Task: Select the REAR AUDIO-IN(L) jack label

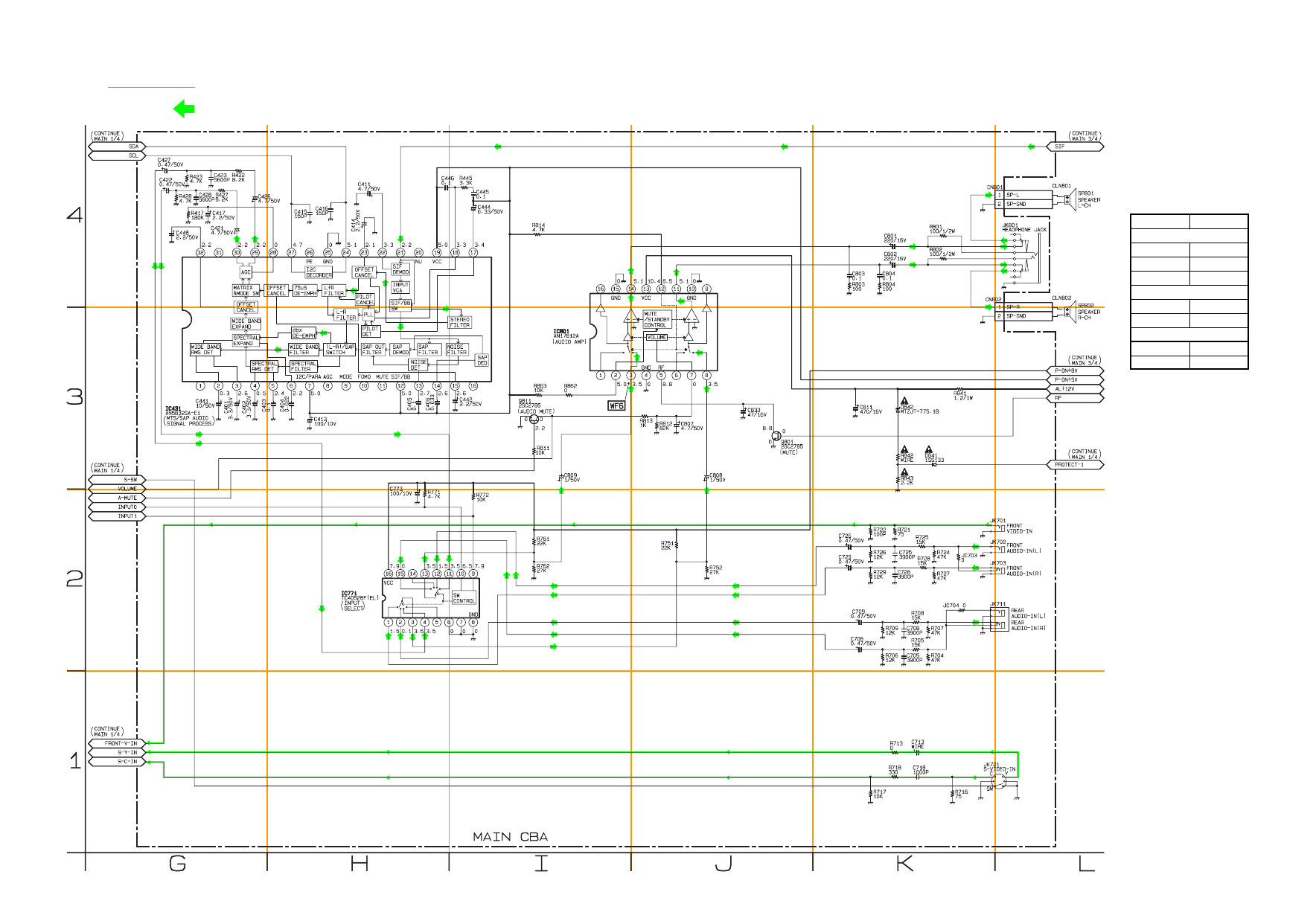Action: coord(1028,613)
